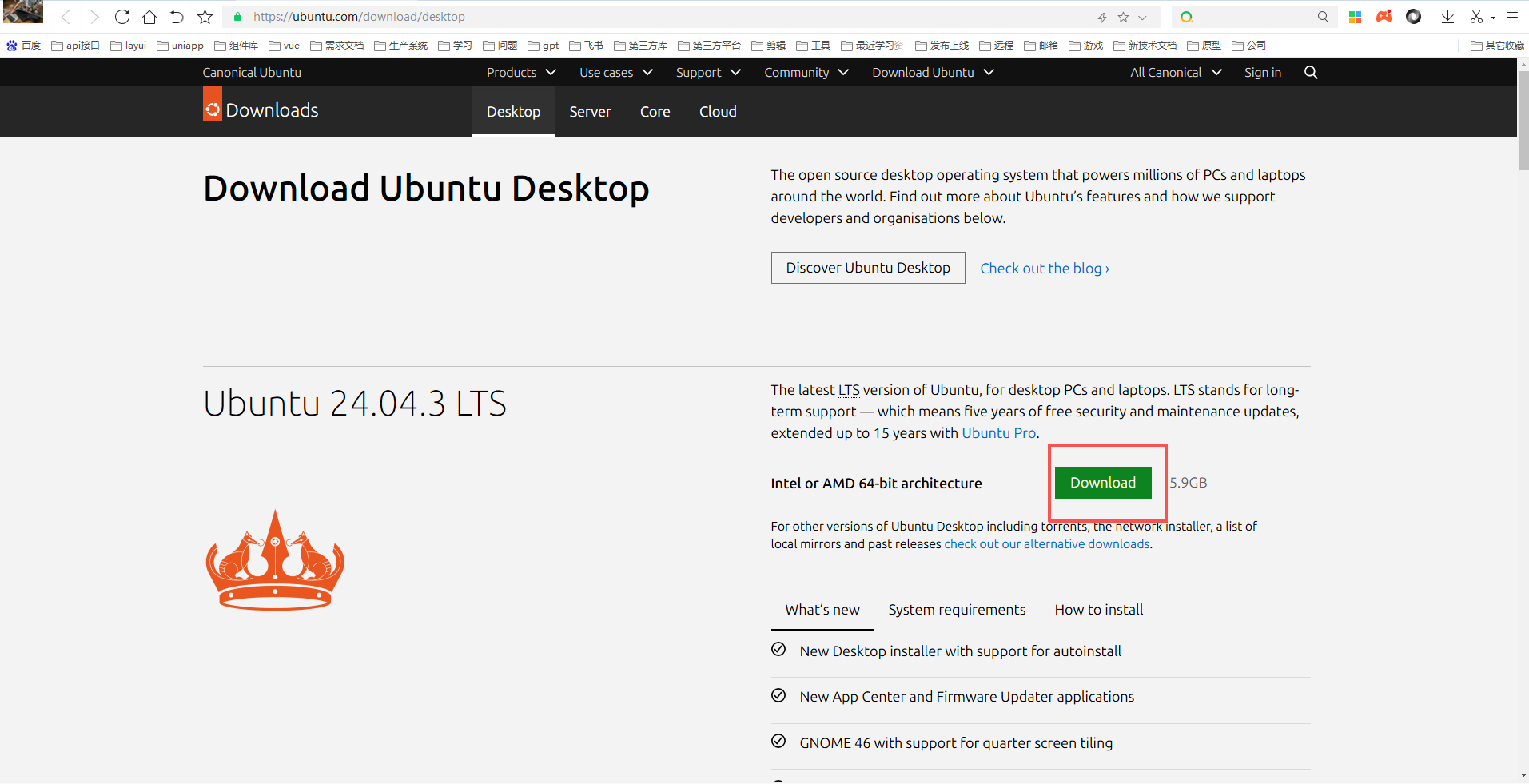Expand the address bar dropdown chevron

1143,17
